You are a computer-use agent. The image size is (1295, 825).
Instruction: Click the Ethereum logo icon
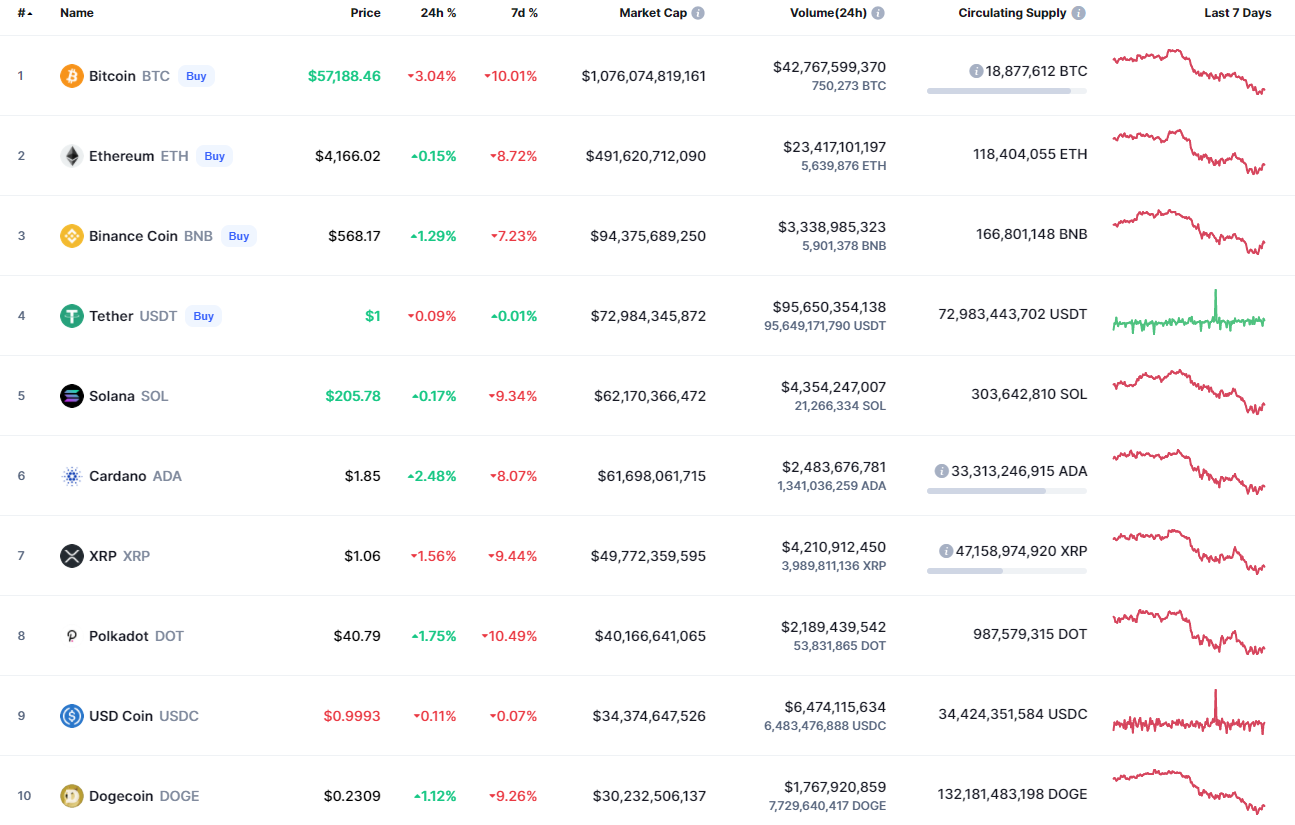click(x=72, y=156)
